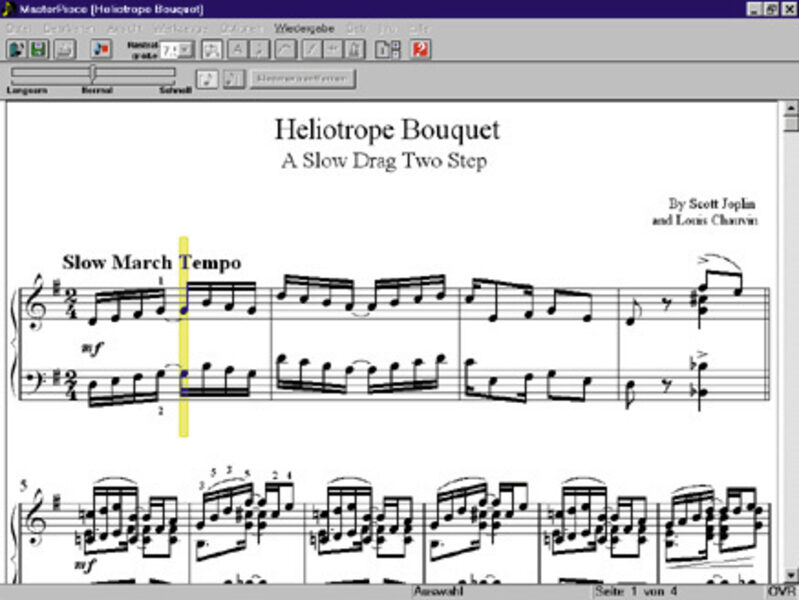799x600 pixels.
Task: Click the OVR indicator in status bar
Action: (x=782, y=591)
